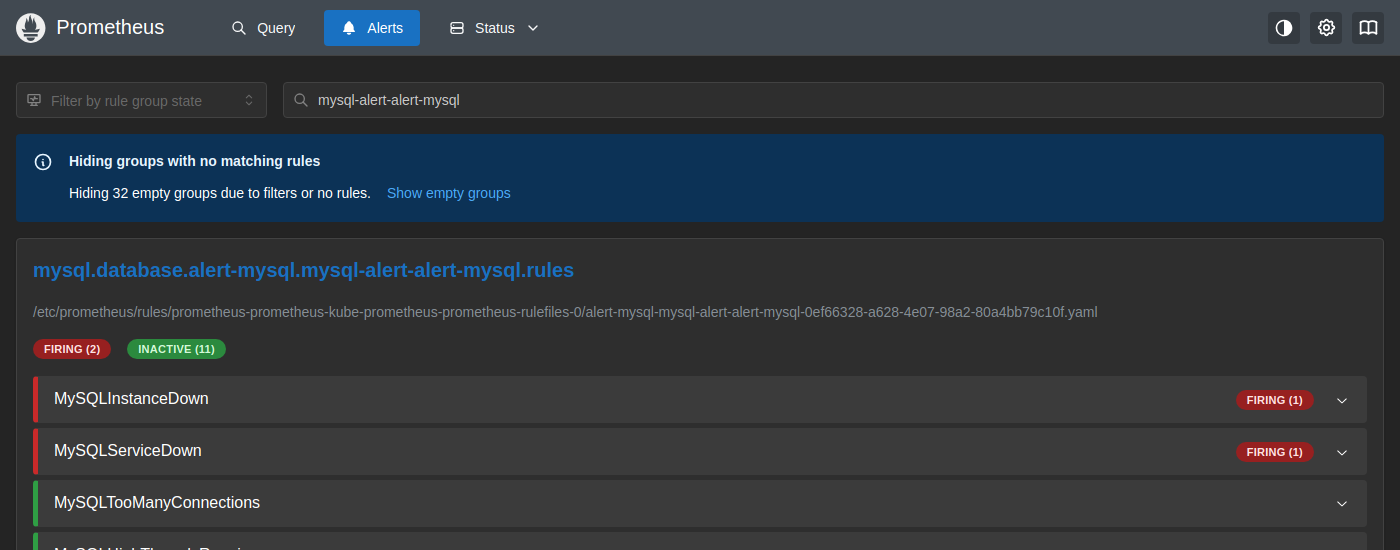The height and width of the screenshot is (550, 1400).
Task: Open the Query page
Action: [263, 28]
